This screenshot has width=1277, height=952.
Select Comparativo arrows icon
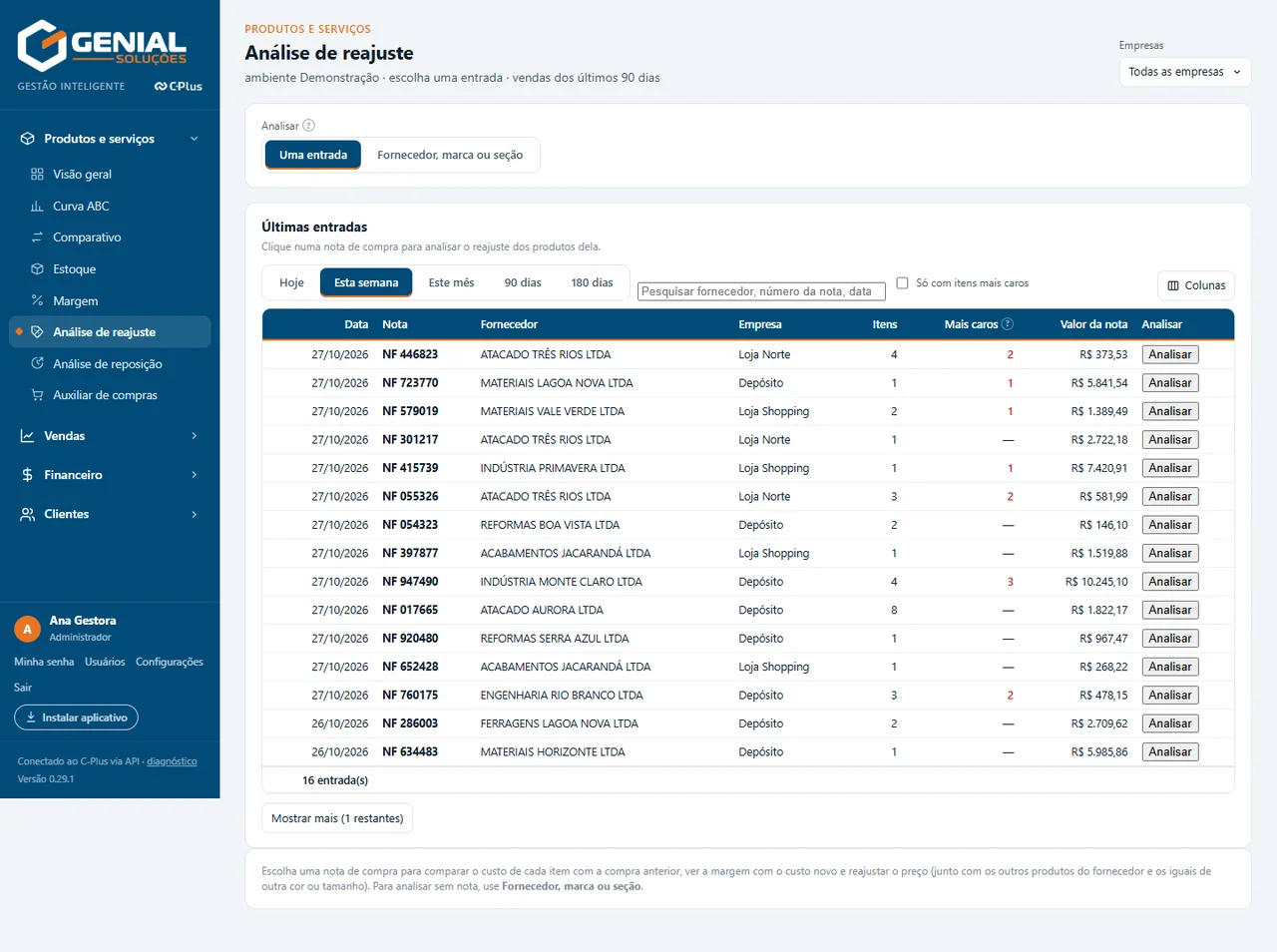[x=37, y=238]
